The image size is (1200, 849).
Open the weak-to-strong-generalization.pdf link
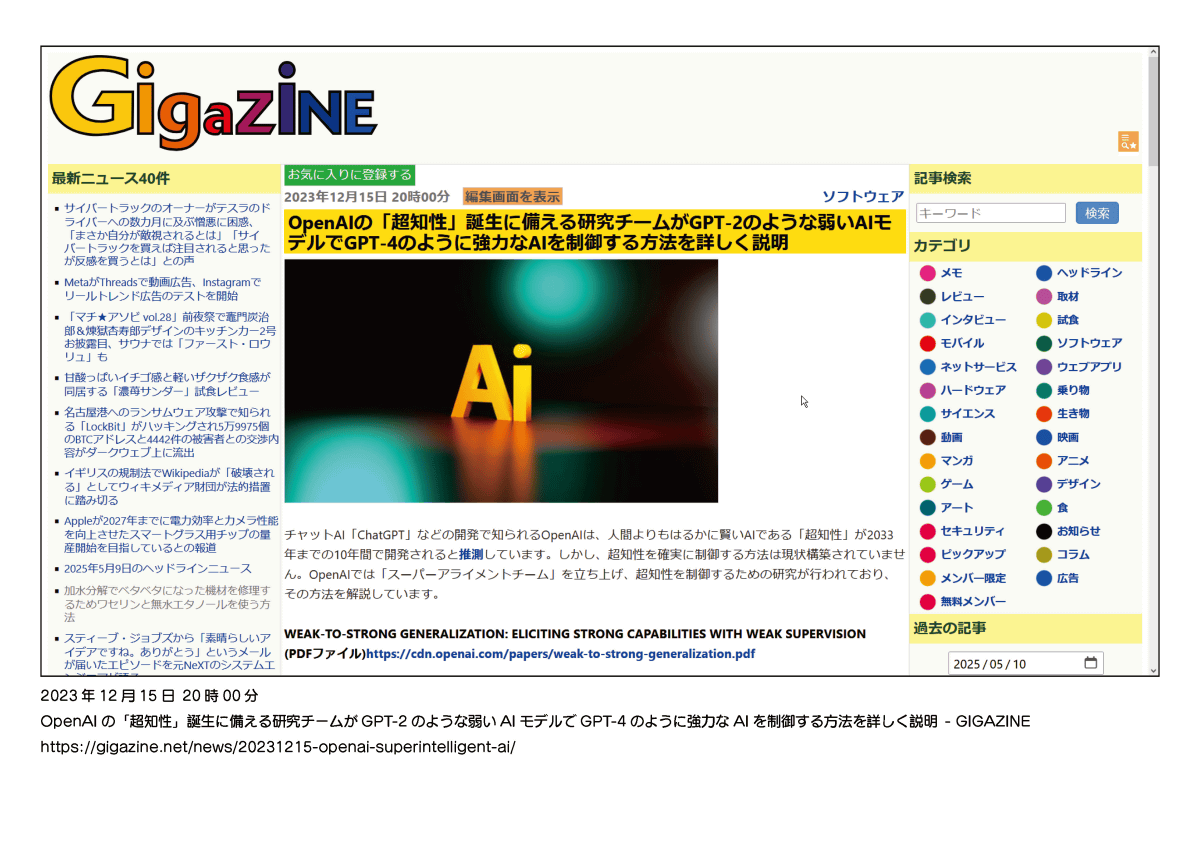pyautogui.click(x=560, y=654)
